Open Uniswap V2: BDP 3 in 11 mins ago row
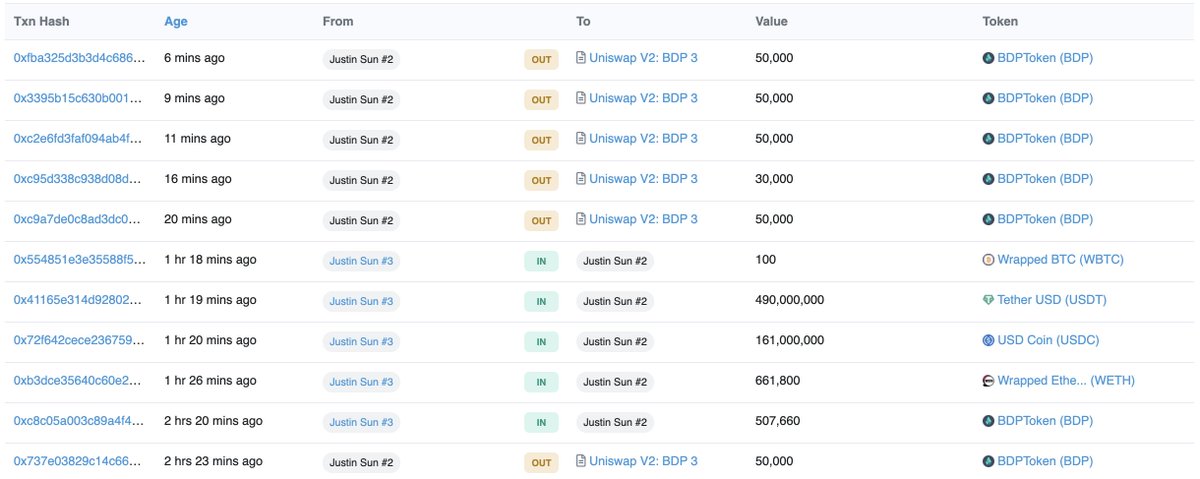 tap(643, 139)
